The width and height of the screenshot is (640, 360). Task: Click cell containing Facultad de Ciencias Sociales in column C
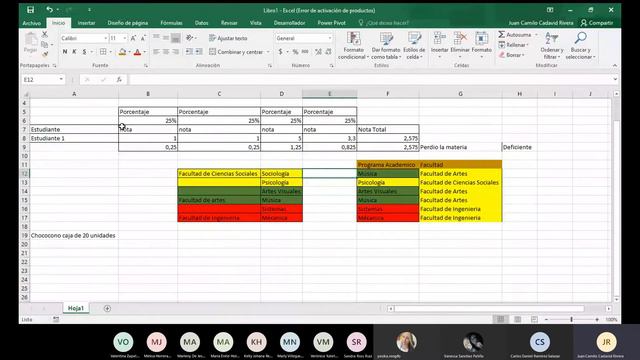click(x=219, y=173)
